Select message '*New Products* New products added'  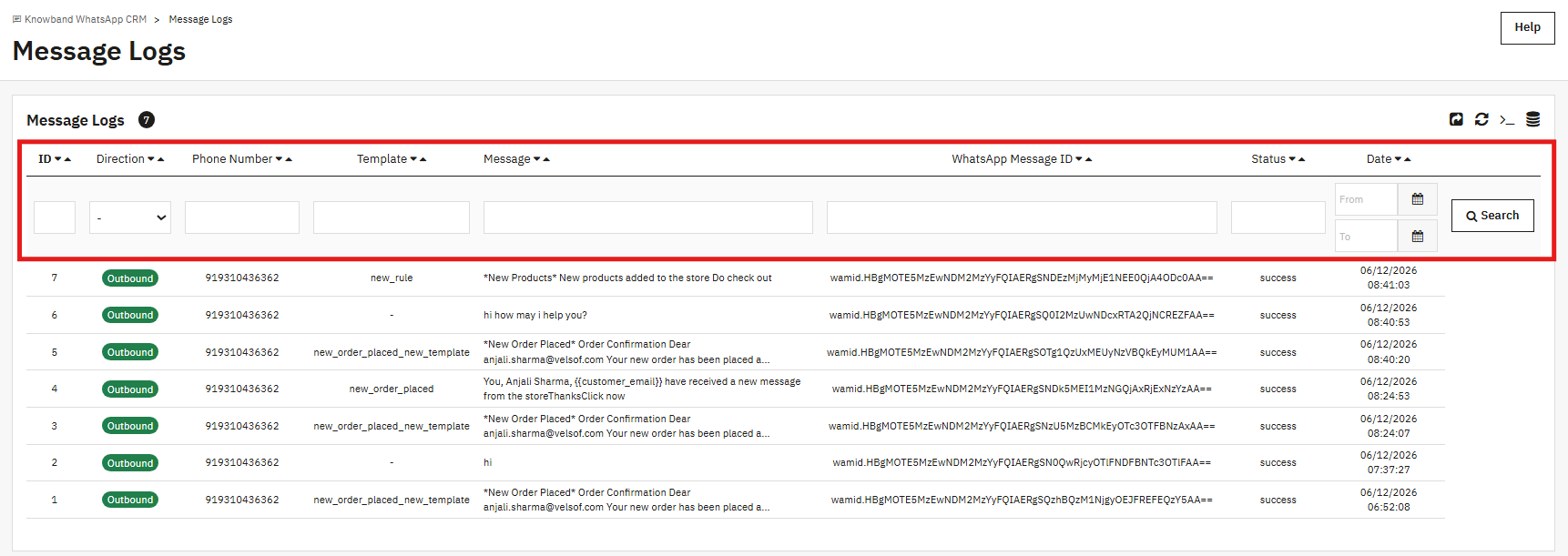tap(627, 278)
